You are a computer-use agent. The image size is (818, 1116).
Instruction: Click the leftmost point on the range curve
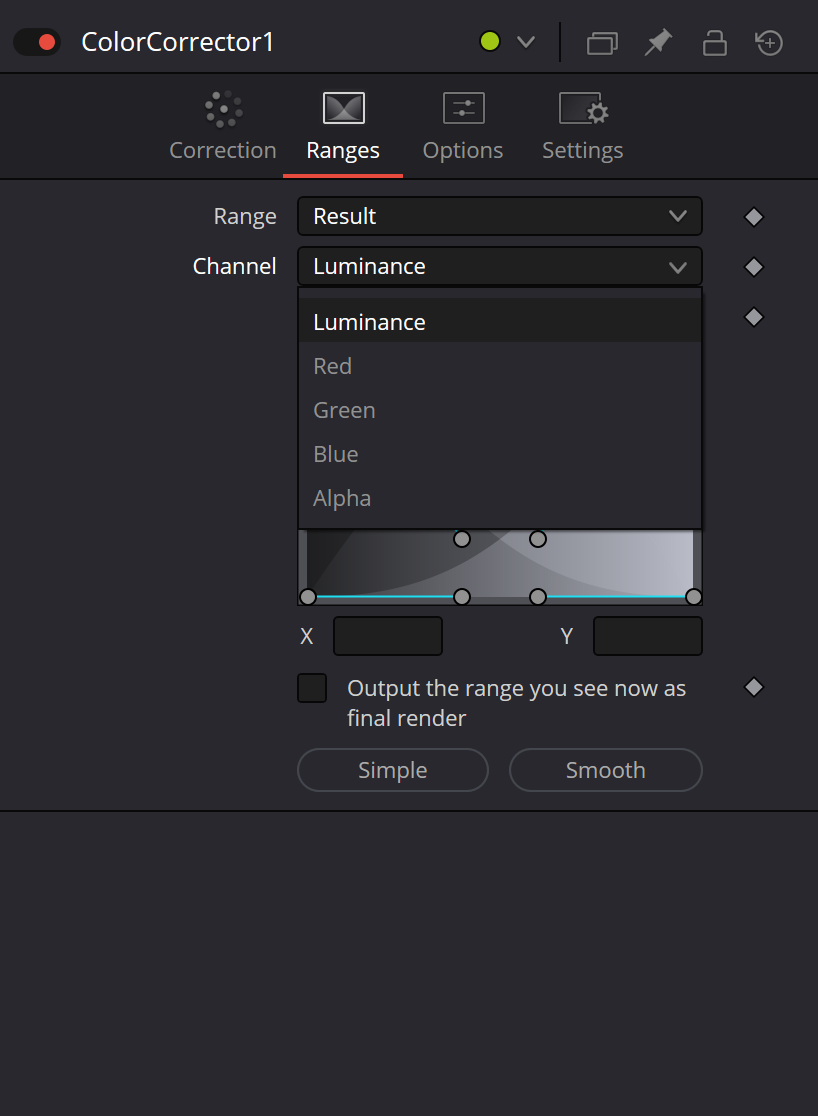pyautogui.click(x=308, y=596)
